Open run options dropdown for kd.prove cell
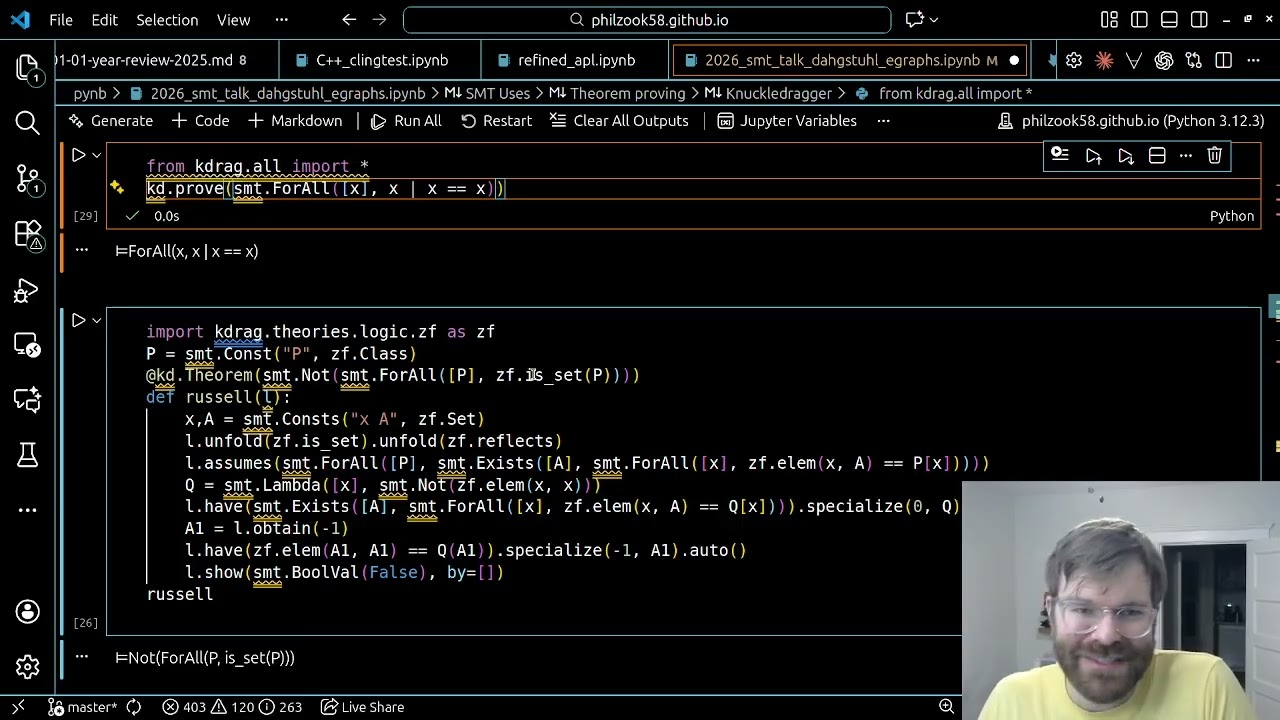 coord(97,155)
